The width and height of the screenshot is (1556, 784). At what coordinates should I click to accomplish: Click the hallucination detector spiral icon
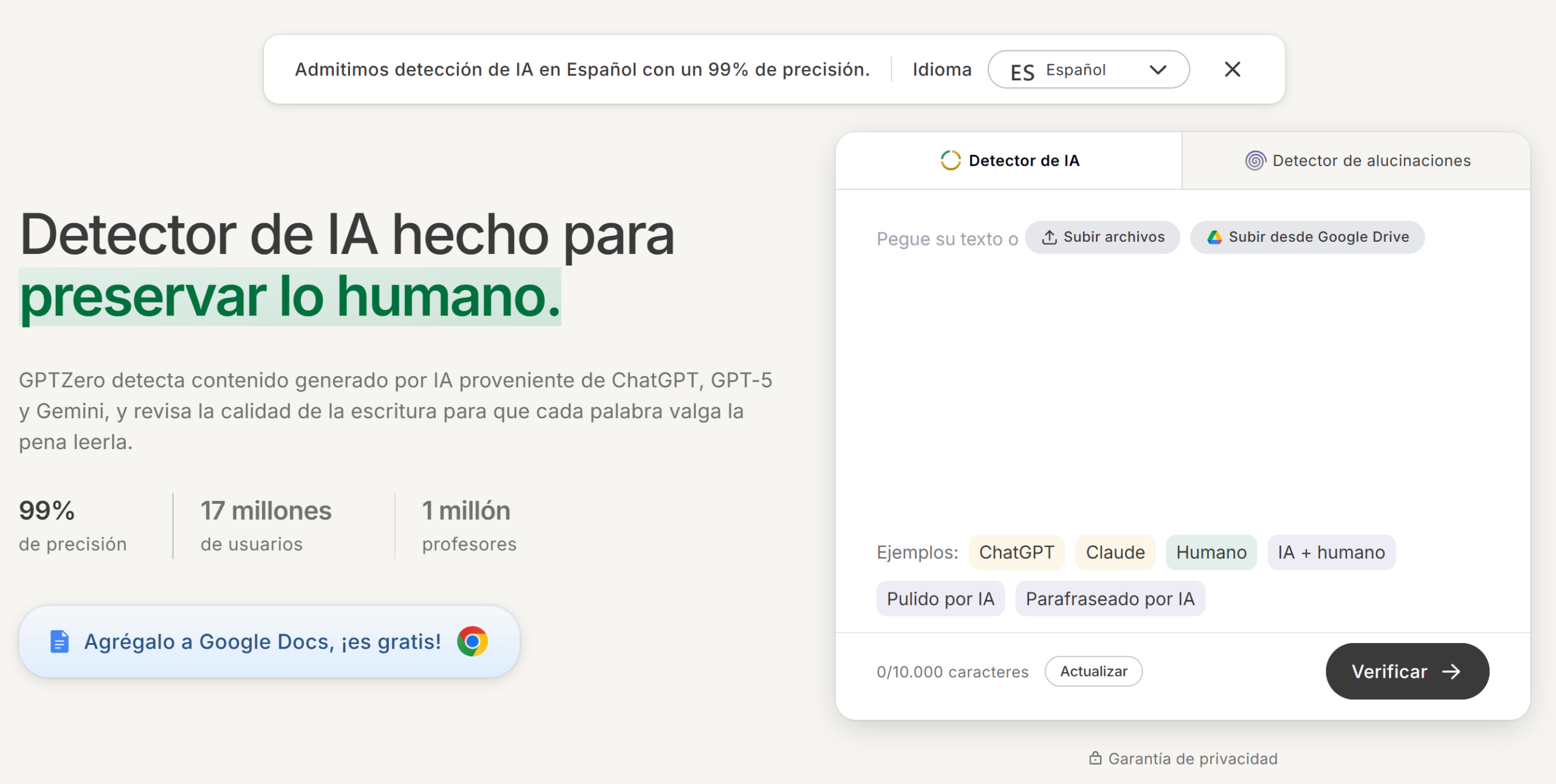(1255, 160)
